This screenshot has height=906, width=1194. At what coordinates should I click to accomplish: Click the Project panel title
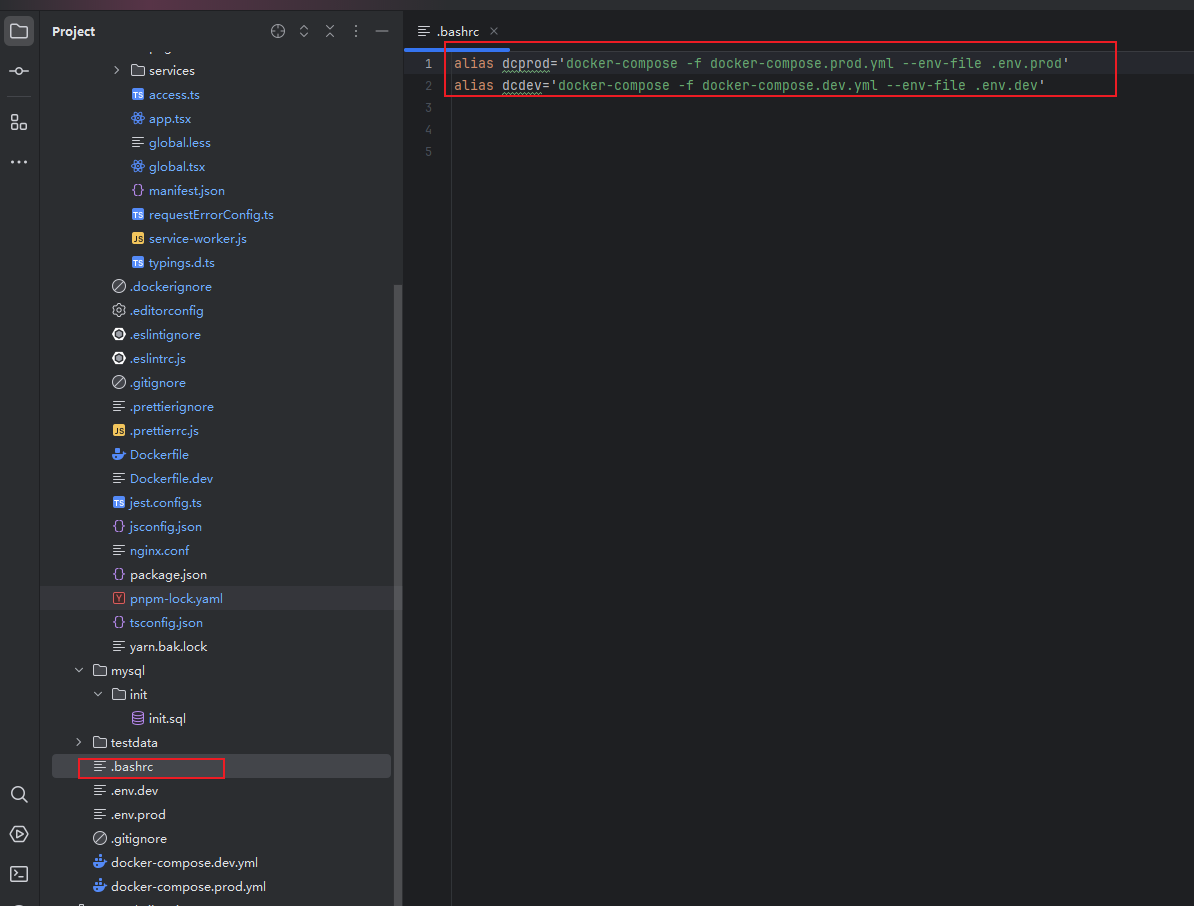[x=73, y=31]
